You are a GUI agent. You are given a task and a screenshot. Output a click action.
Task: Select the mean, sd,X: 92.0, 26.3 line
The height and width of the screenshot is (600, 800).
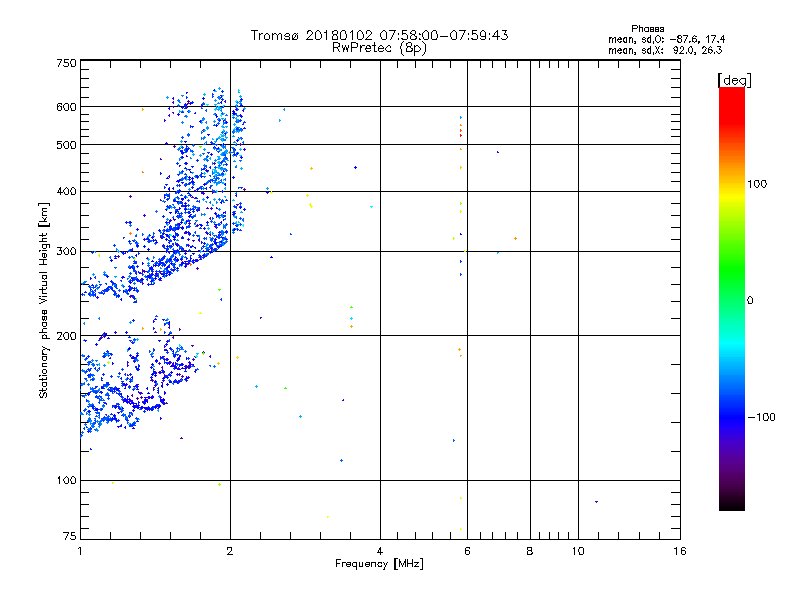click(665, 50)
